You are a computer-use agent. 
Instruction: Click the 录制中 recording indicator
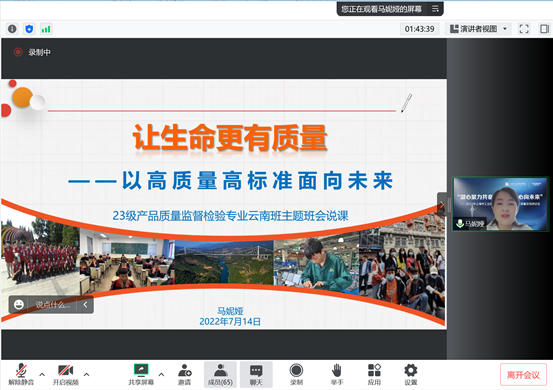[32, 52]
